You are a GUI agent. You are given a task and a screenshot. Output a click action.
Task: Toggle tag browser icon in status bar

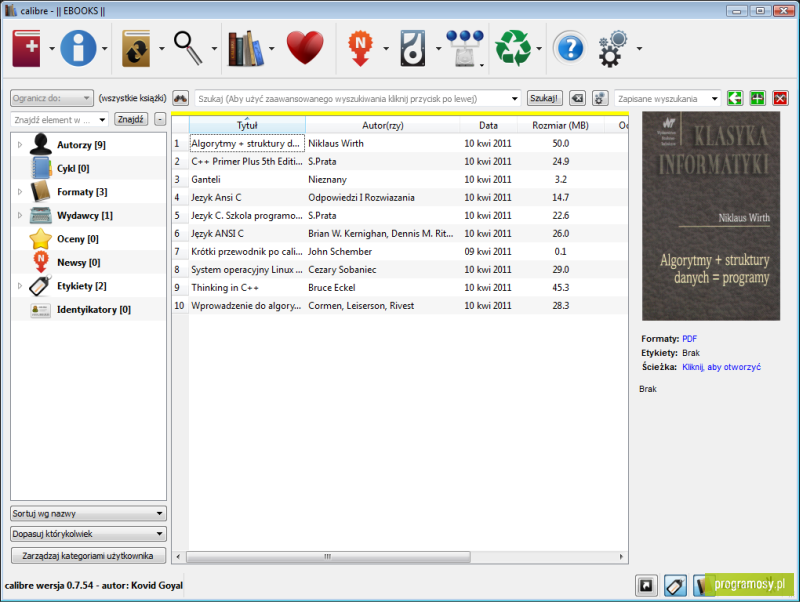click(x=675, y=585)
